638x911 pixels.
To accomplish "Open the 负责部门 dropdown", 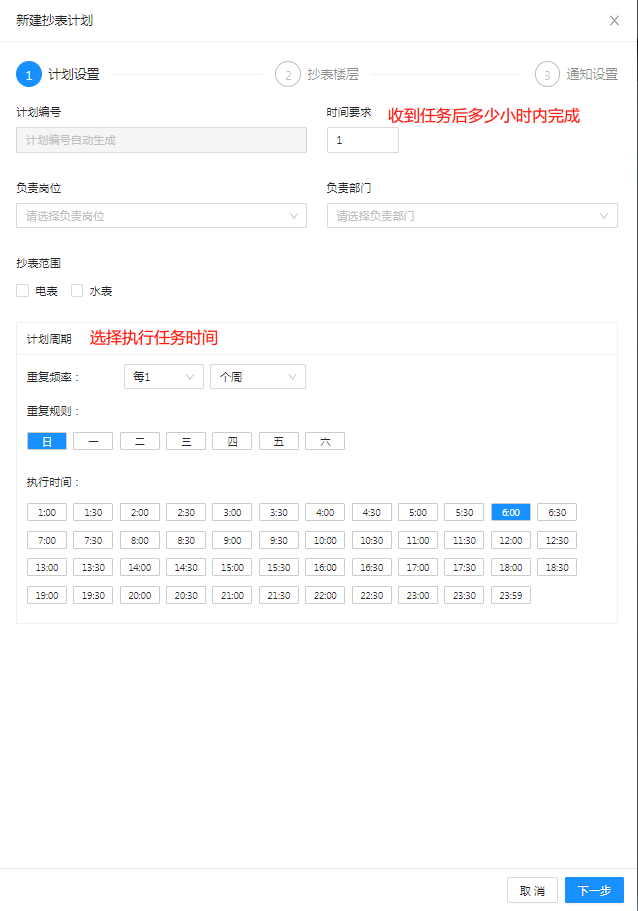I will tap(472, 216).
